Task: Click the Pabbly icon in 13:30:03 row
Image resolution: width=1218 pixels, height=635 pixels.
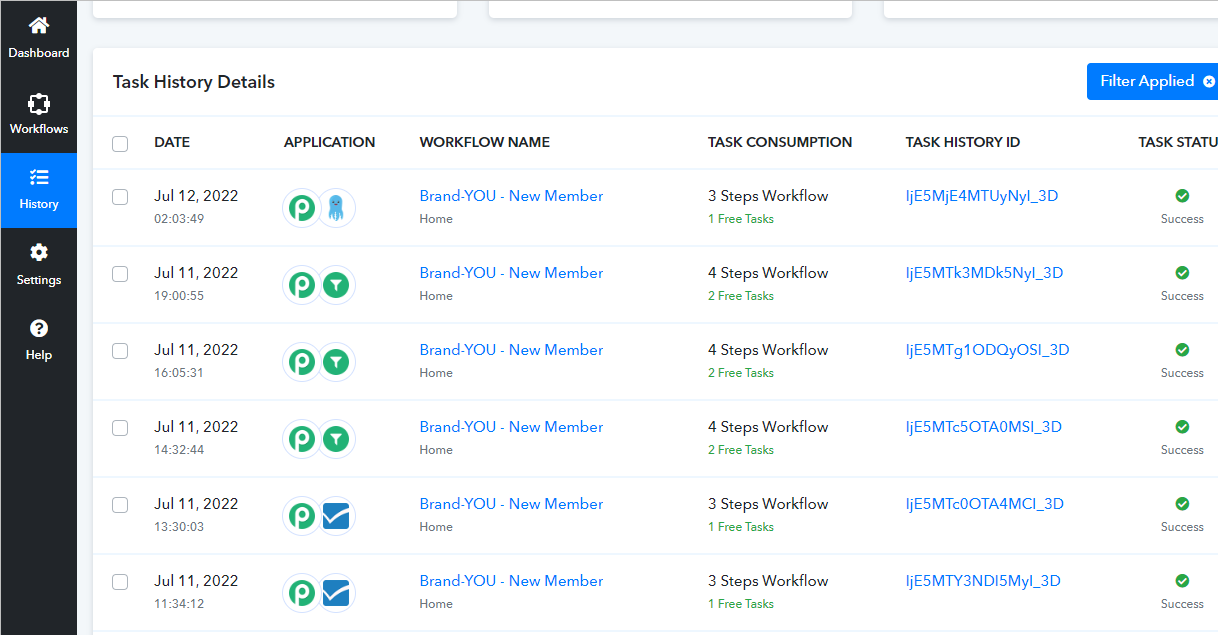Action: [302, 516]
